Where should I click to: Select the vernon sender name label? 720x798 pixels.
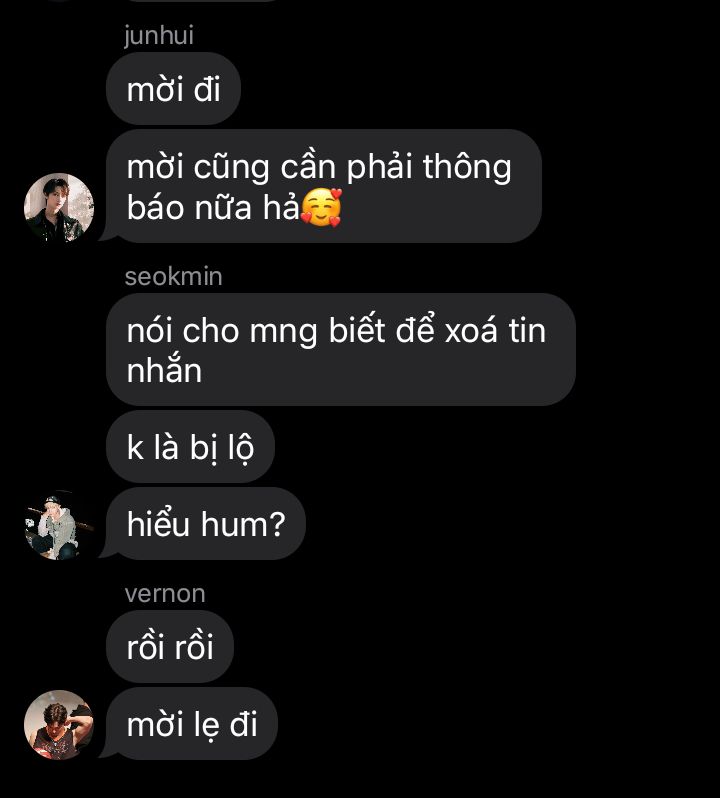click(x=165, y=594)
